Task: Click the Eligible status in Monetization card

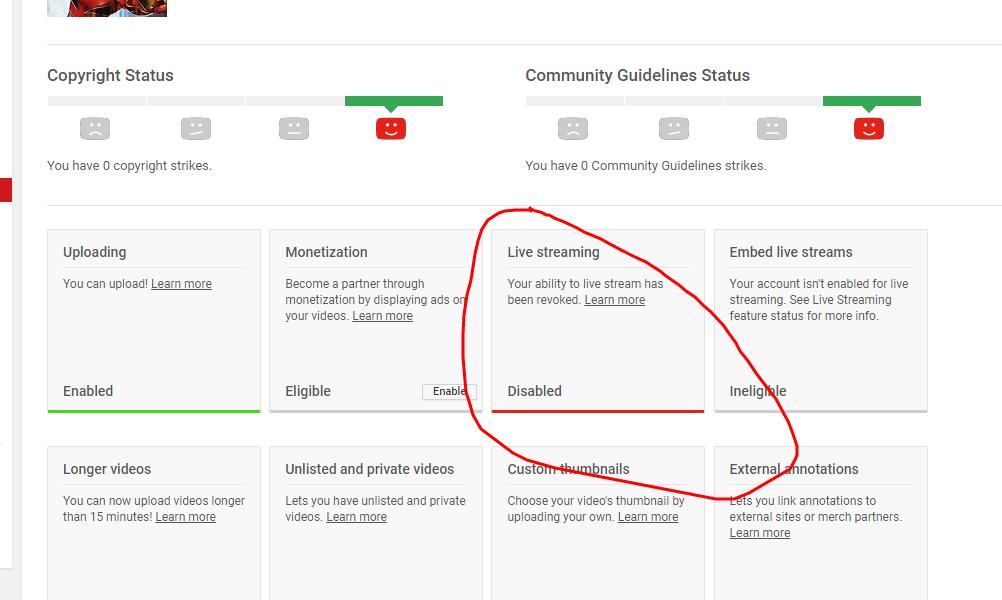Action: [x=308, y=391]
